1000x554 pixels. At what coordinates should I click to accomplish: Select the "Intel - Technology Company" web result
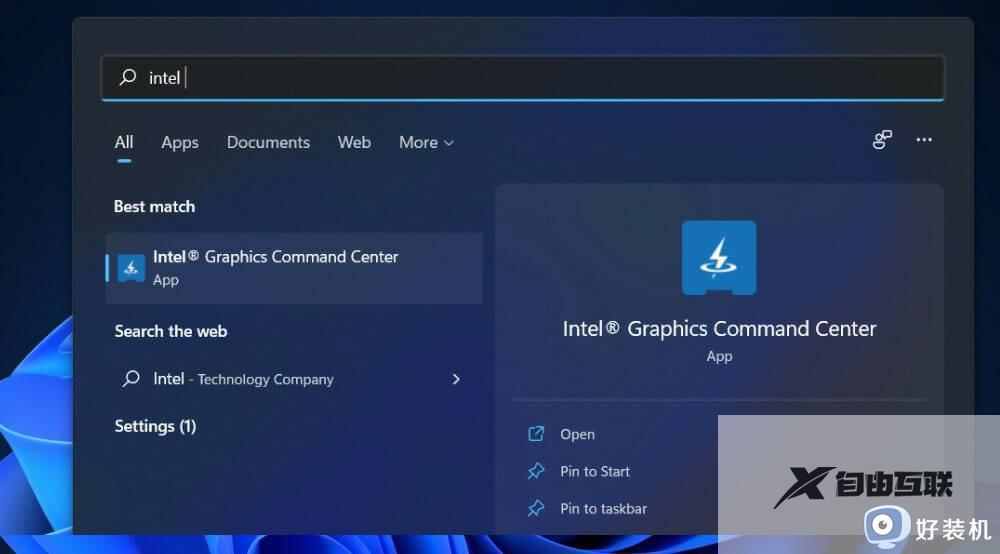coord(294,379)
